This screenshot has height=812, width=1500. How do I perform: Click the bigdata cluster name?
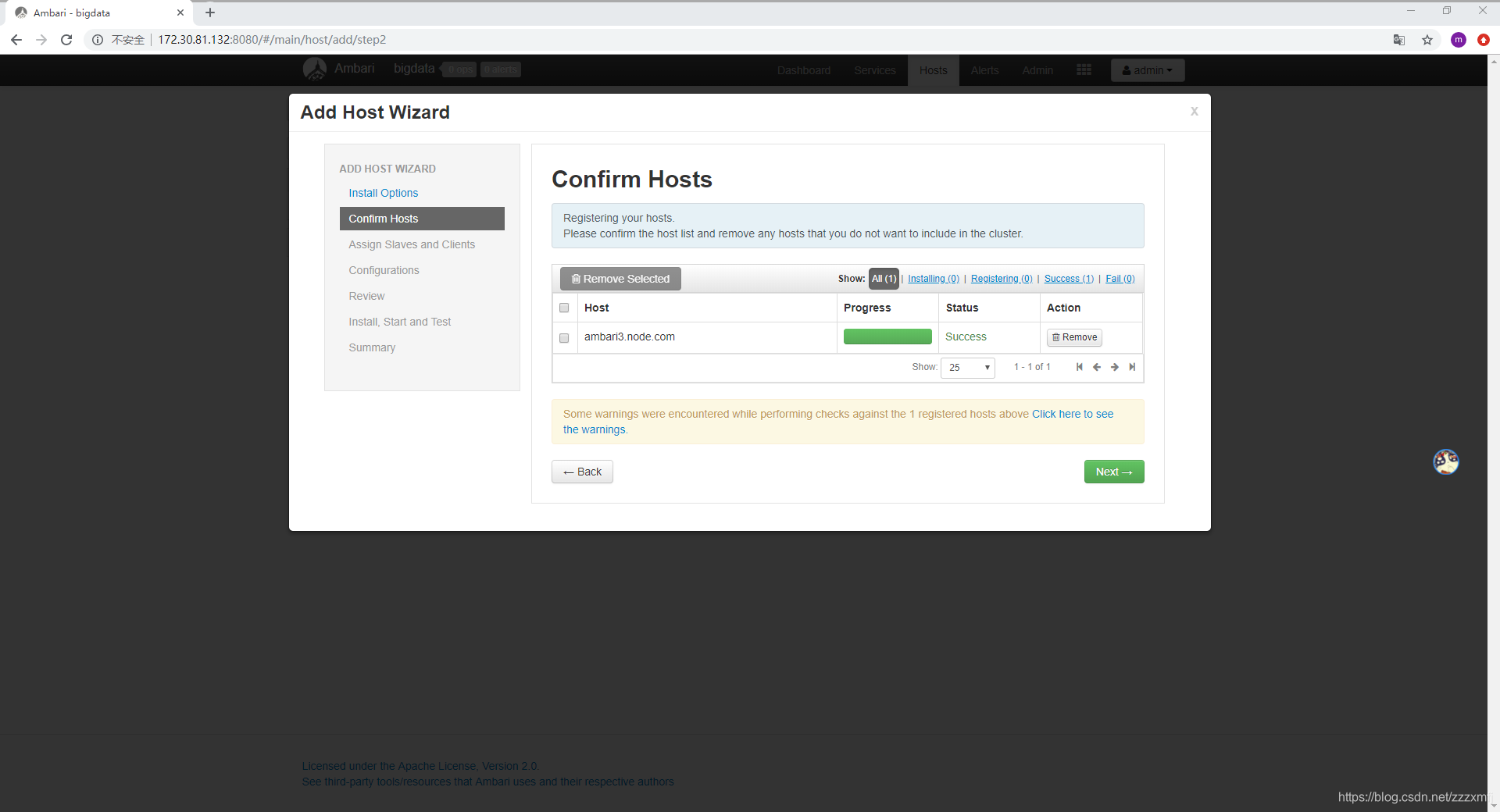point(414,69)
